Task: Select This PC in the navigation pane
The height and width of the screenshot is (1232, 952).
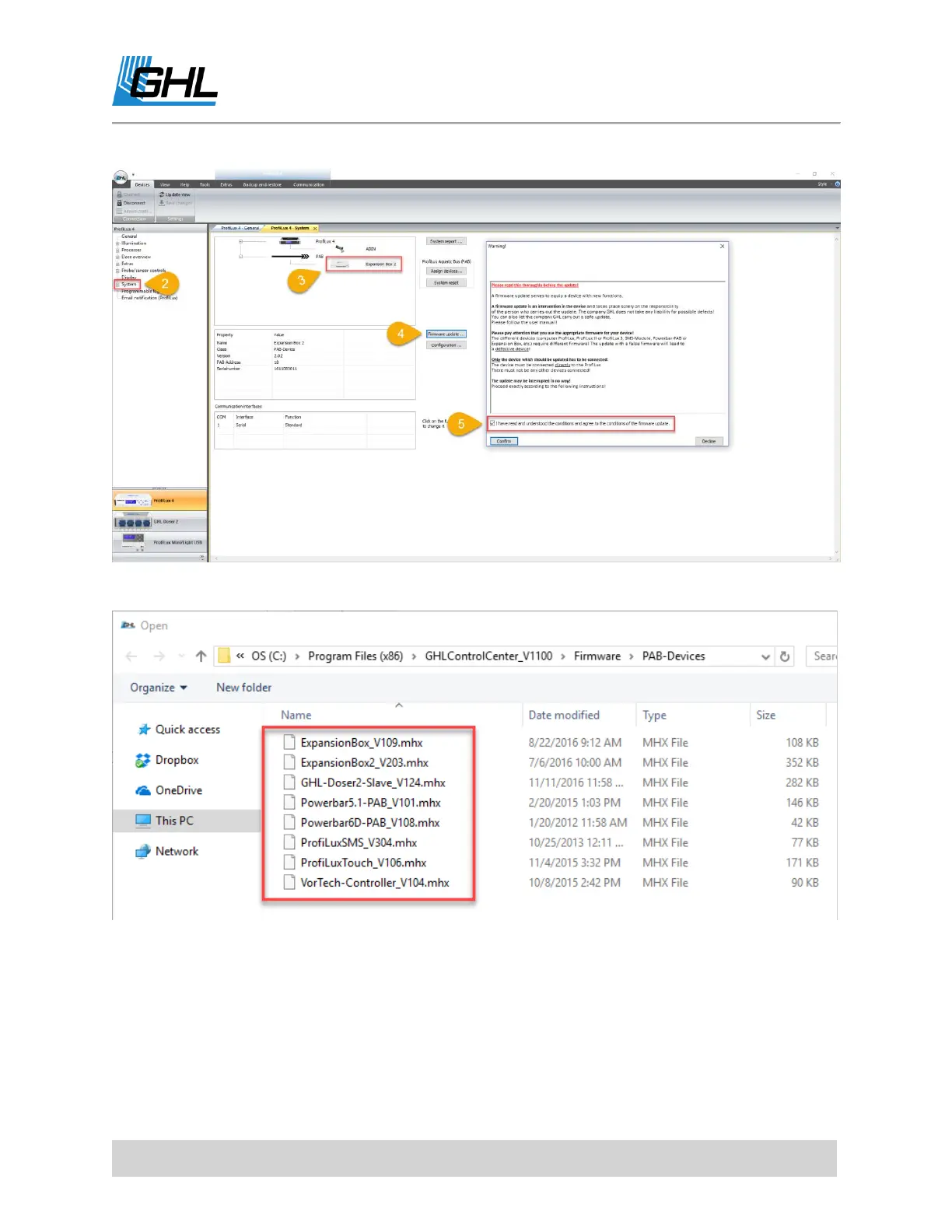Action: click(x=187, y=821)
